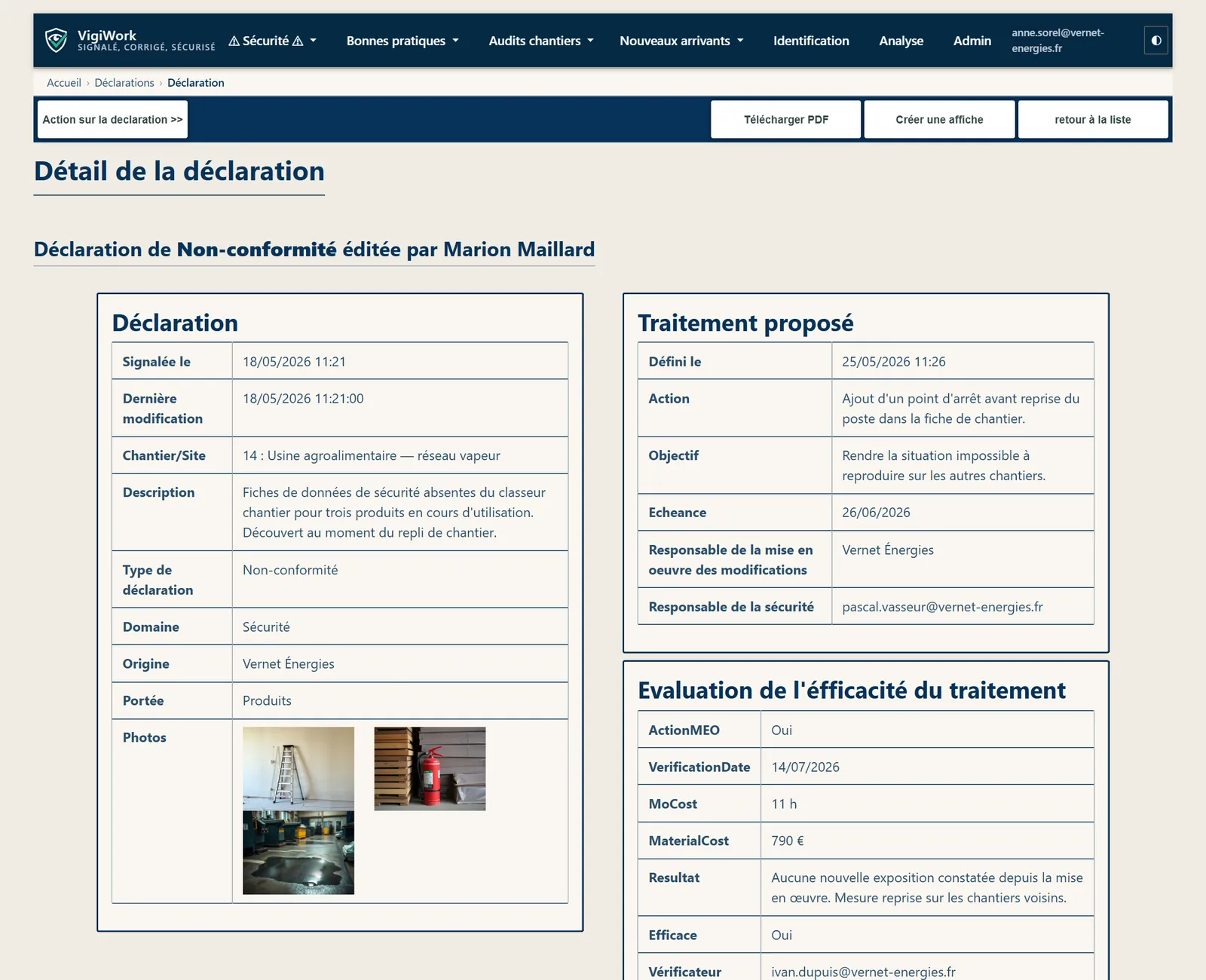The height and width of the screenshot is (980, 1206).
Task: Click the MoCost value 11 h
Action: coord(784,804)
